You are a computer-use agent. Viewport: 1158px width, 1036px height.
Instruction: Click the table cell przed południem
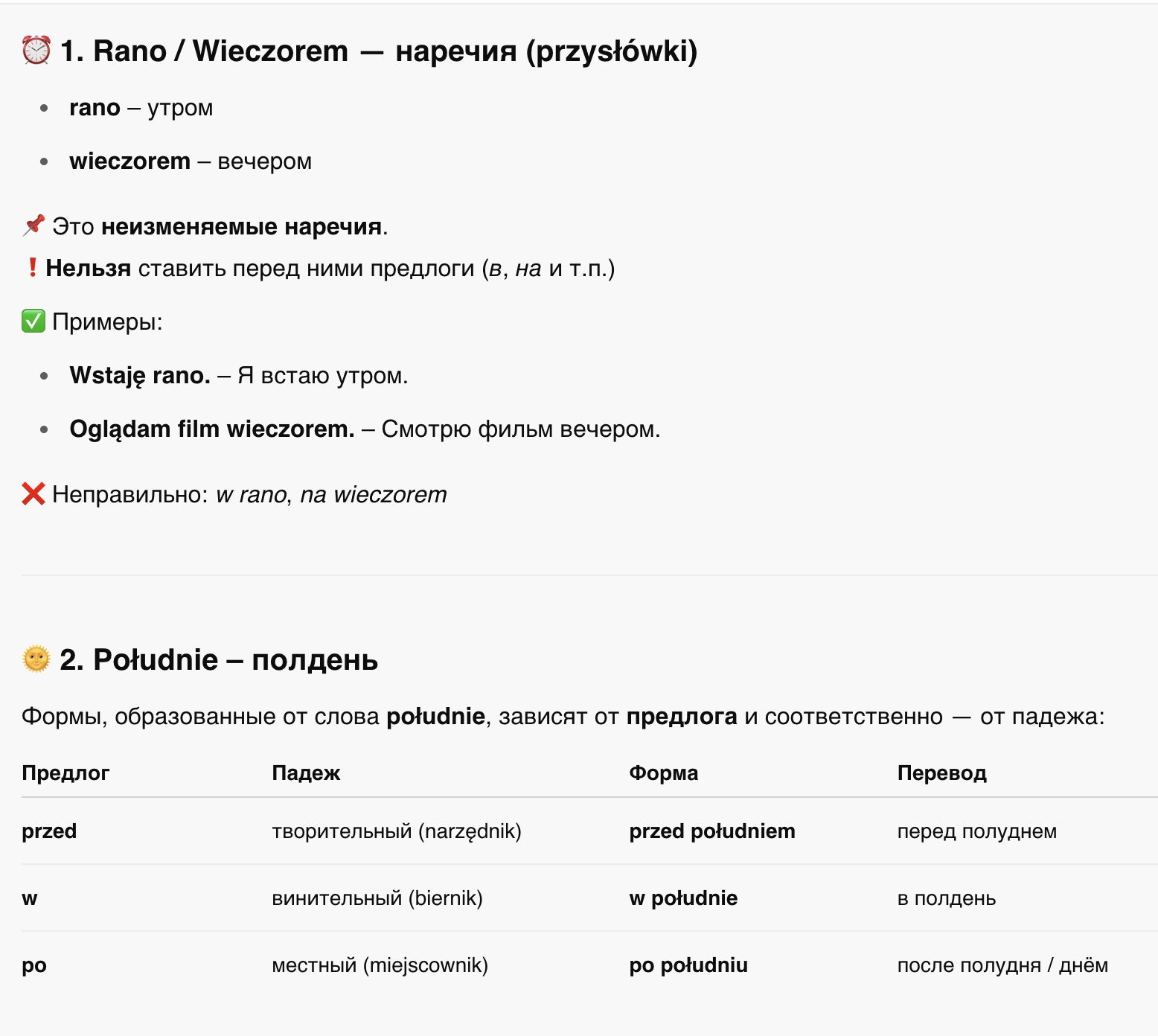pos(712,831)
